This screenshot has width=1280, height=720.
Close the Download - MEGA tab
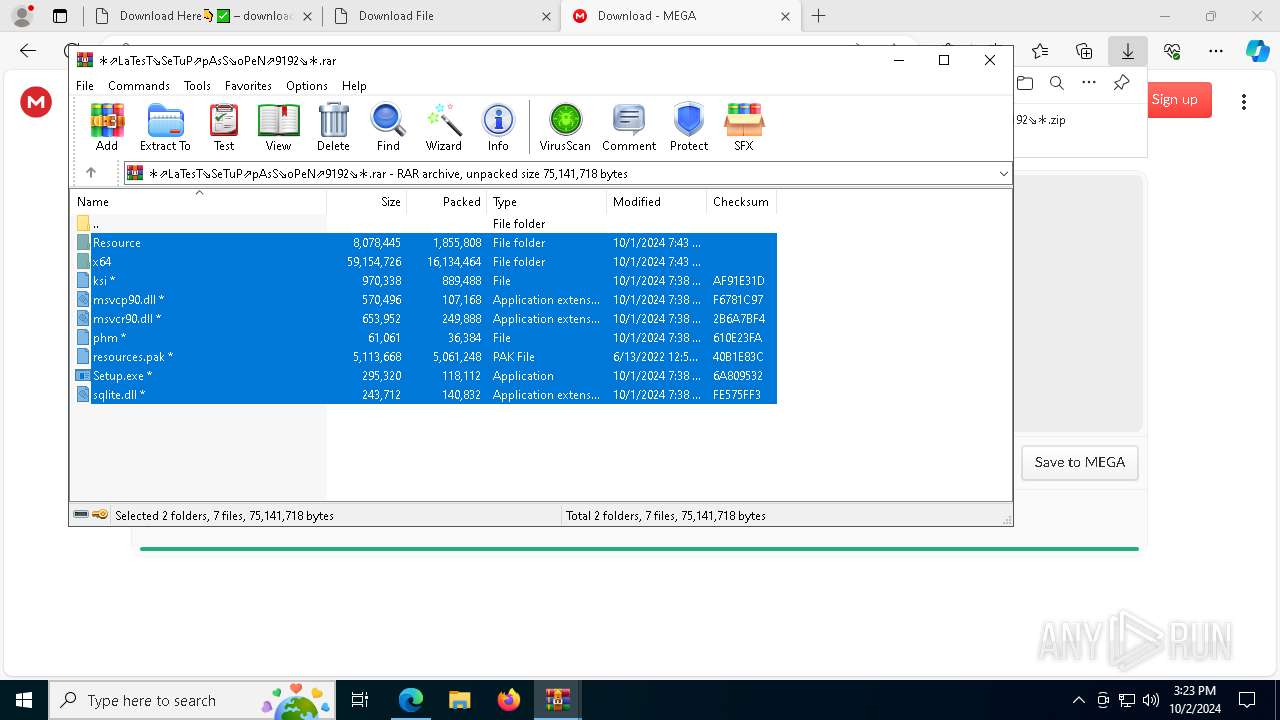[x=785, y=16]
